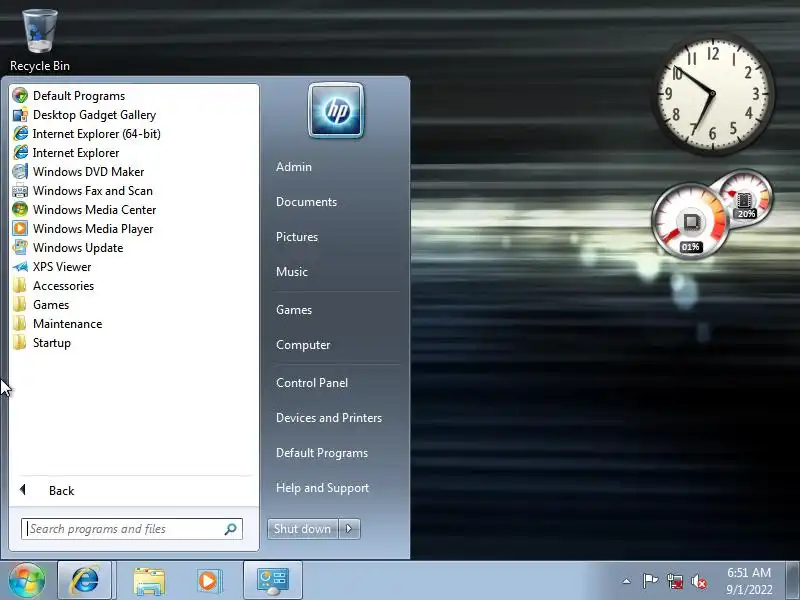Open Control Panel menu entry
Viewport: 800px width, 600px height.
[x=312, y=383]
